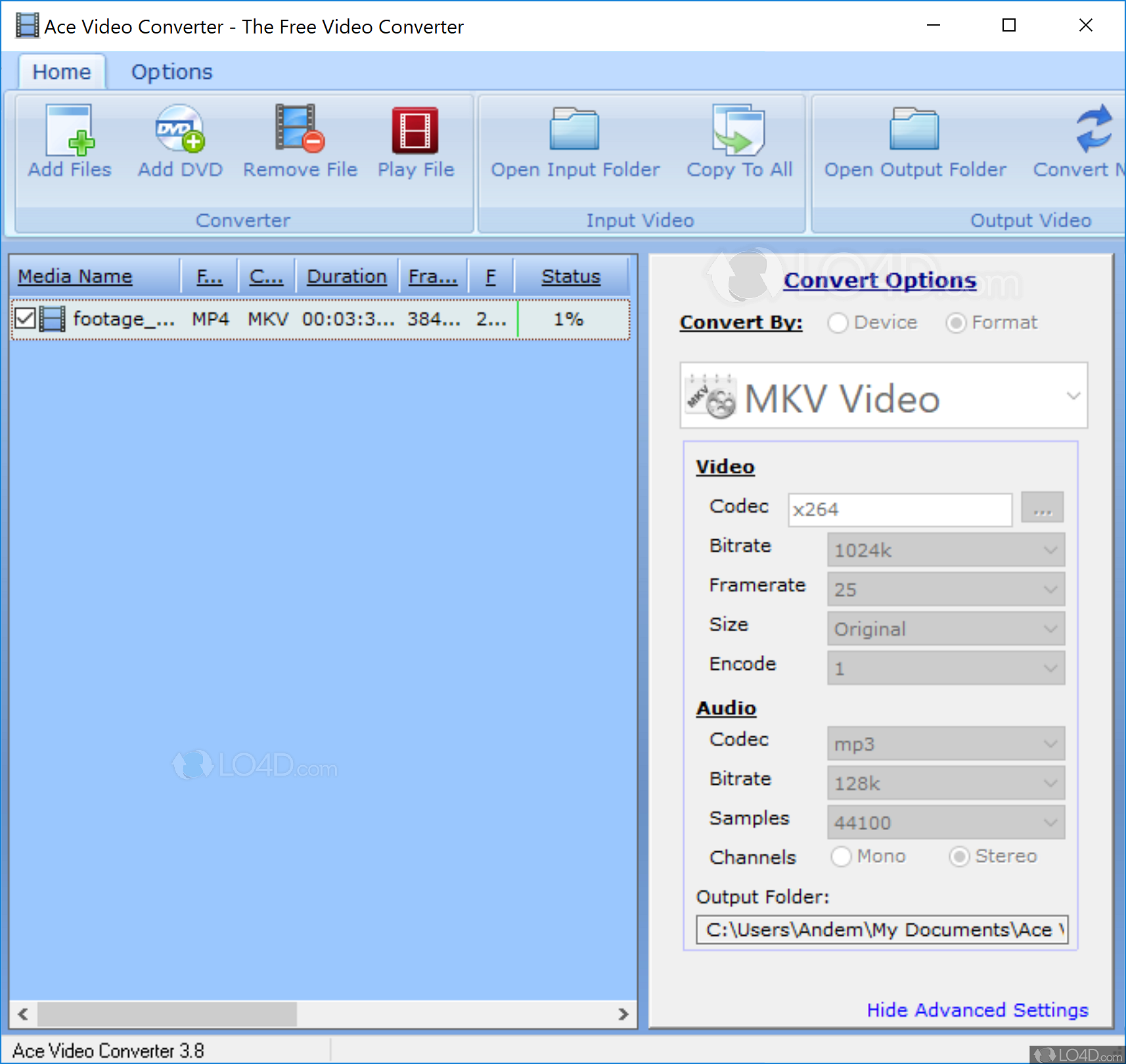Minimize the Ace Video Converter window
1126x1064 pixels.
[934, 25]
